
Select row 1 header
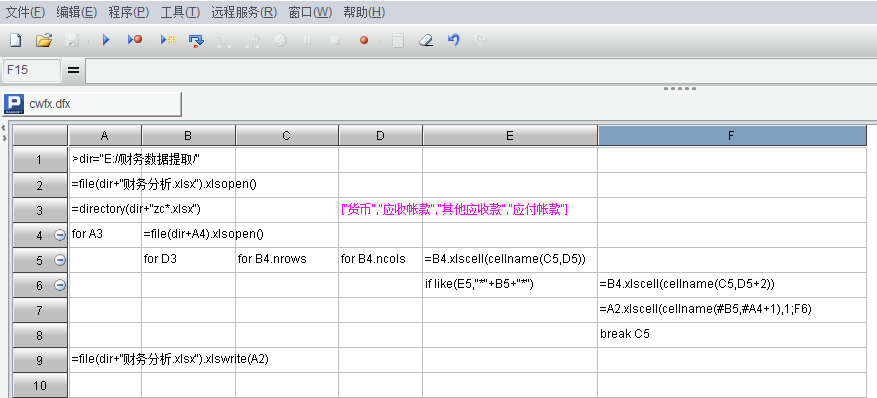[40, 160]
